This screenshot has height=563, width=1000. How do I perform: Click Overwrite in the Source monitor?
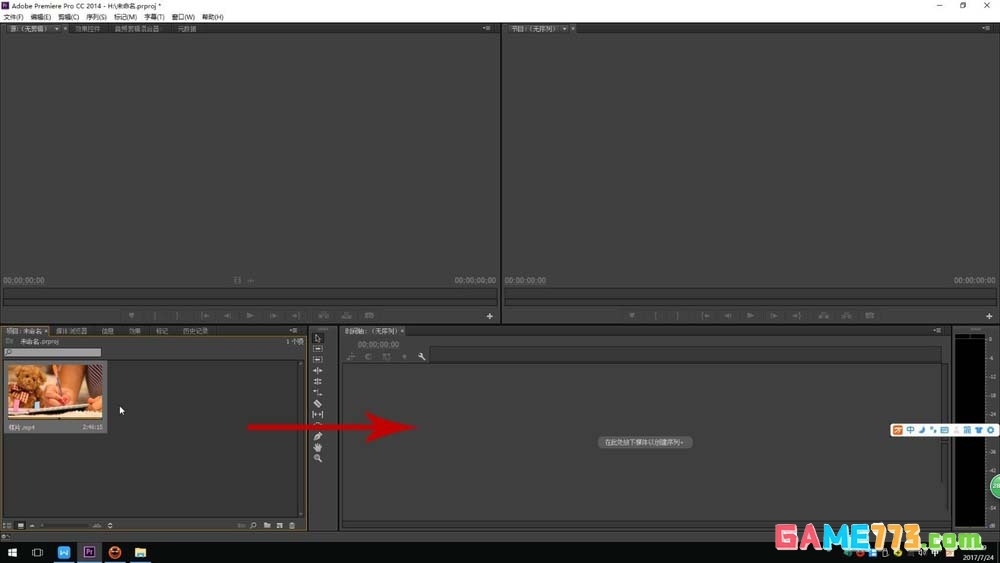tap(346, 316)
